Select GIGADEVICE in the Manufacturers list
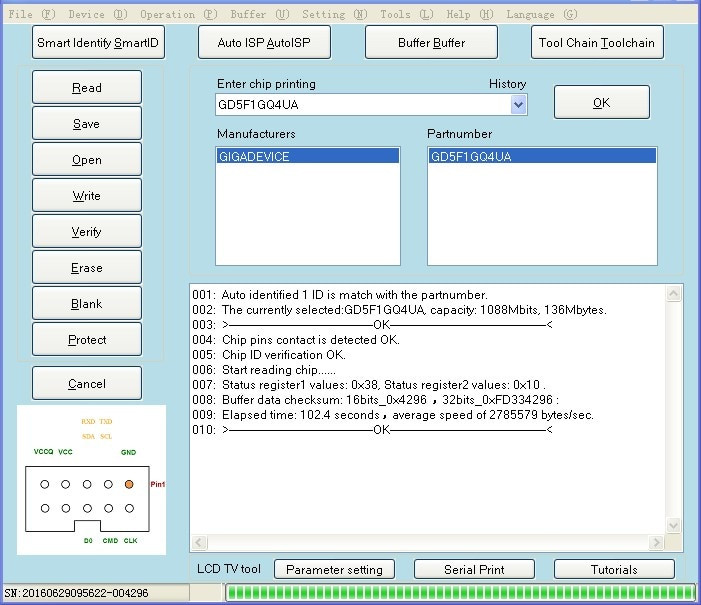701x605 pixels. click(308, 156)
